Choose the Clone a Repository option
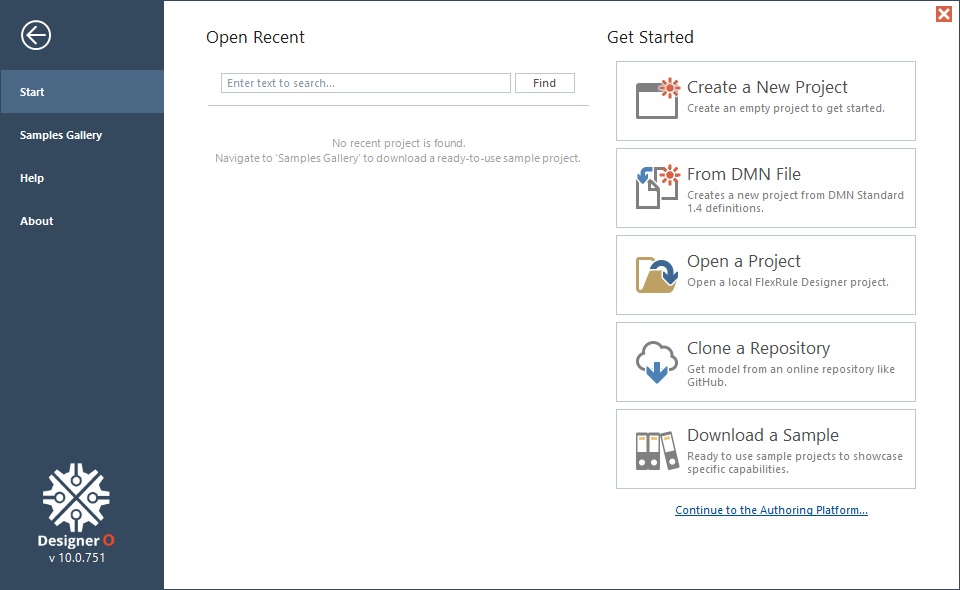The width and height of the screenshot is (960, 590). (766, 362)
